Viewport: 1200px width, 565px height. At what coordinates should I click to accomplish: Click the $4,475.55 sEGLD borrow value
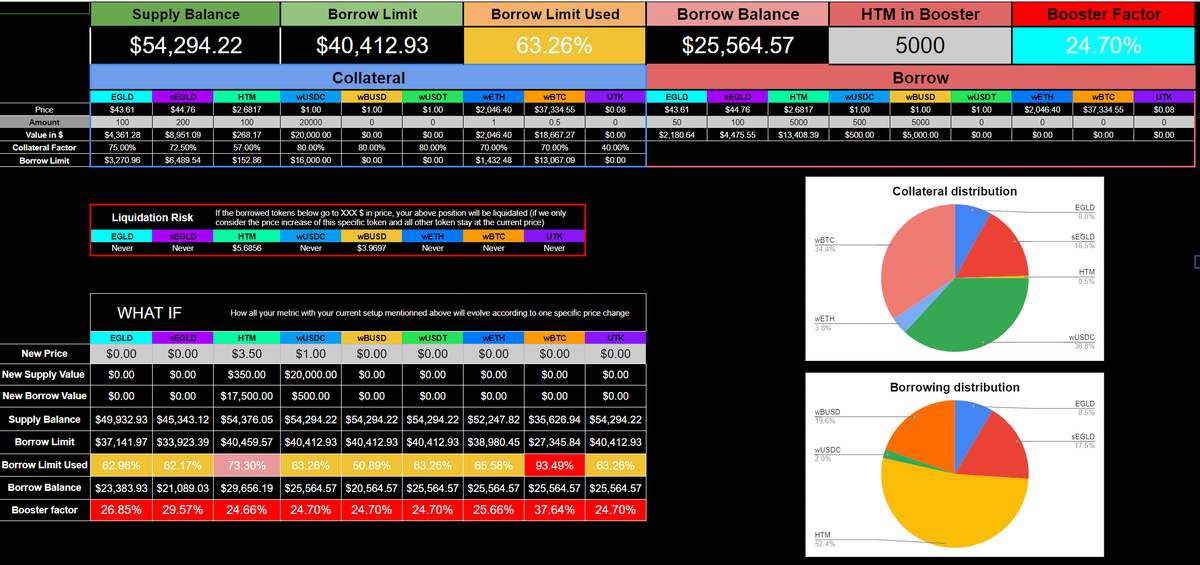(738, 133)
